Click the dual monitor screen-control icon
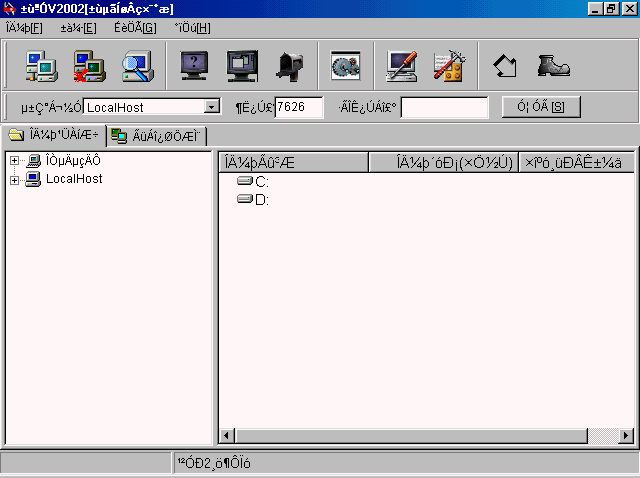Viewport: 640px width, 478px height. pyautogui.click(x=241, y=65)
